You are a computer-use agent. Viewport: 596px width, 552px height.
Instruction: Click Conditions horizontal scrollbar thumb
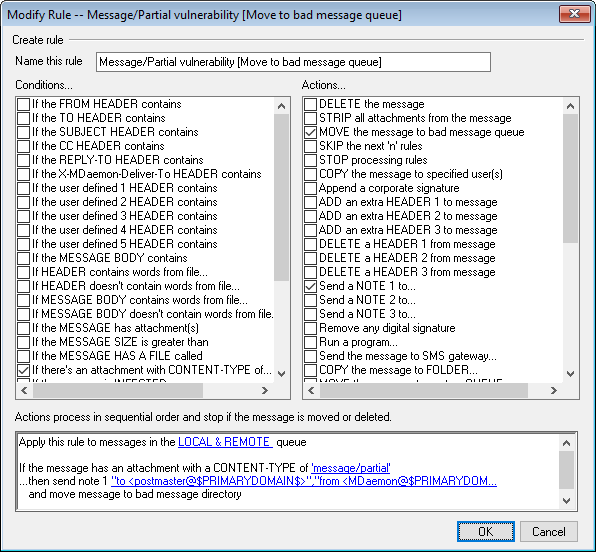(118, 390)
